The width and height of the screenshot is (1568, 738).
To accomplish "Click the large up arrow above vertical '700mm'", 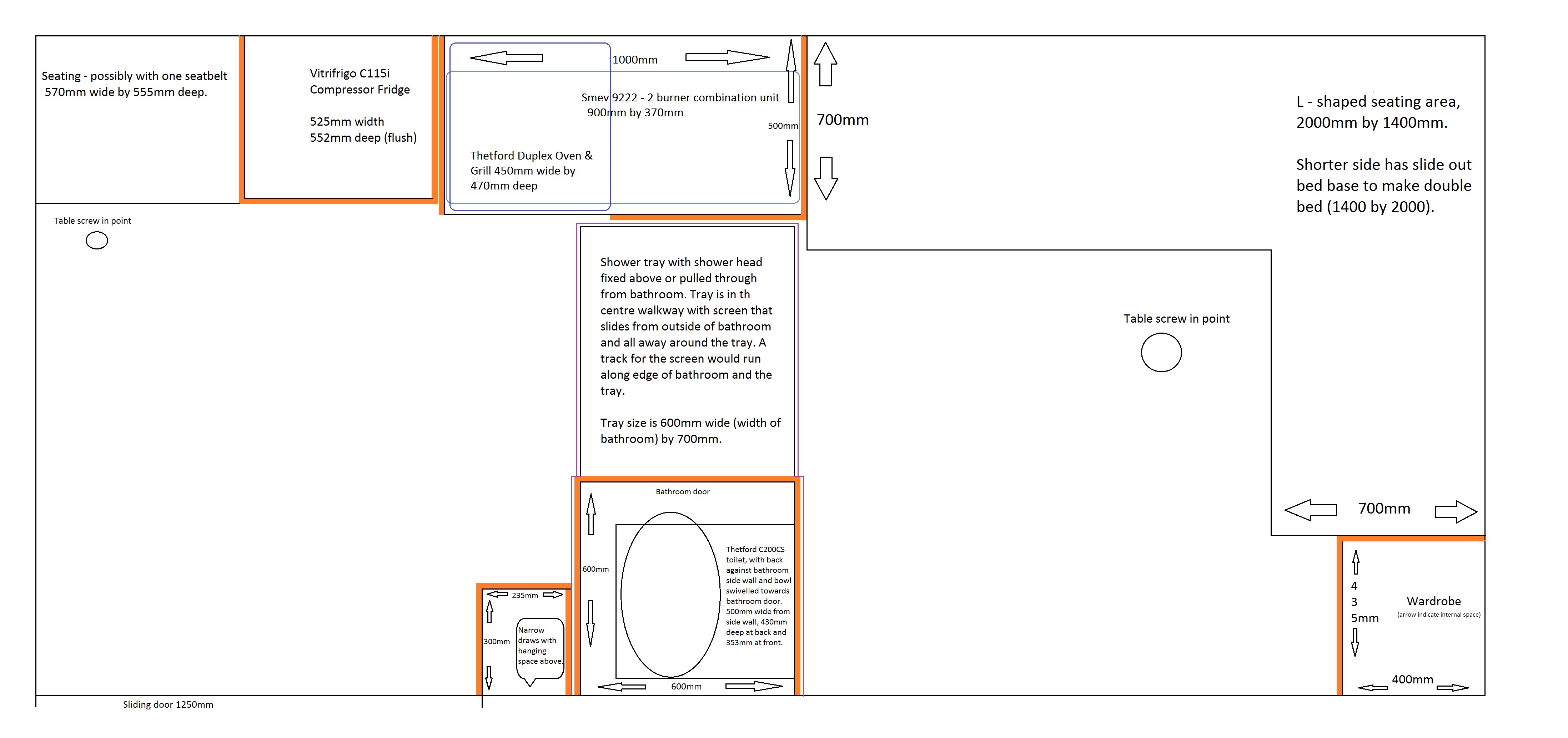I will [x=825, y=64].
